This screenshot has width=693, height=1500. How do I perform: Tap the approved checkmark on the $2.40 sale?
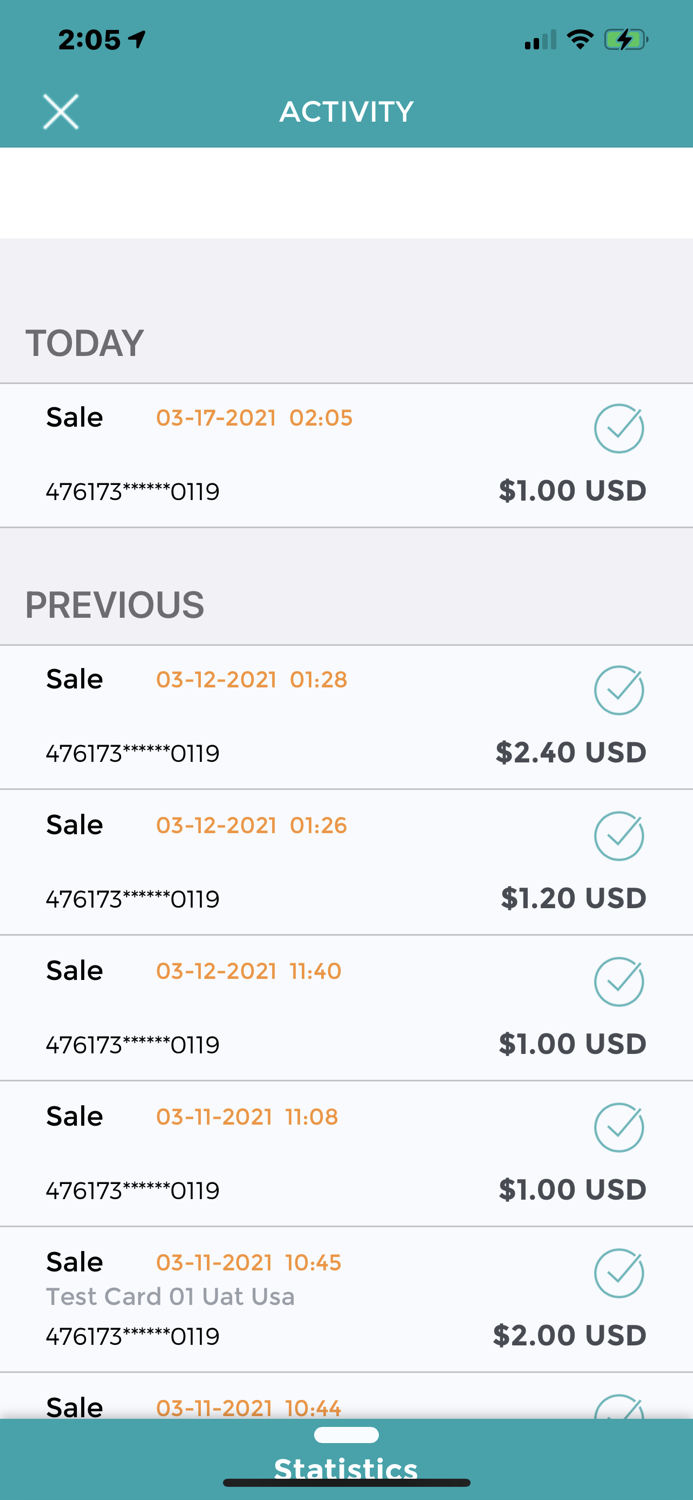click(x=618, y=690)
